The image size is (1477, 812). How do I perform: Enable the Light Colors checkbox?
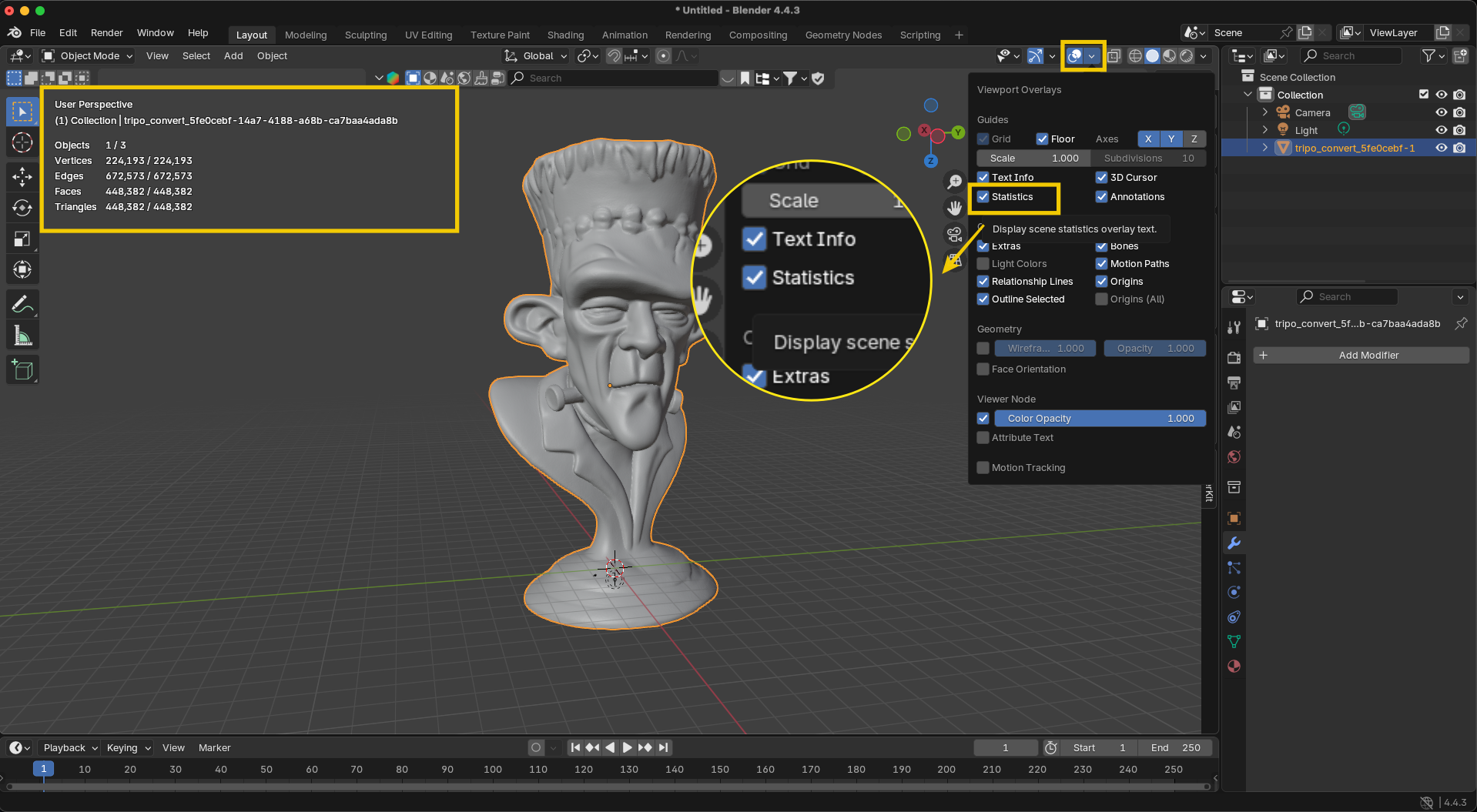click(983, 264)
